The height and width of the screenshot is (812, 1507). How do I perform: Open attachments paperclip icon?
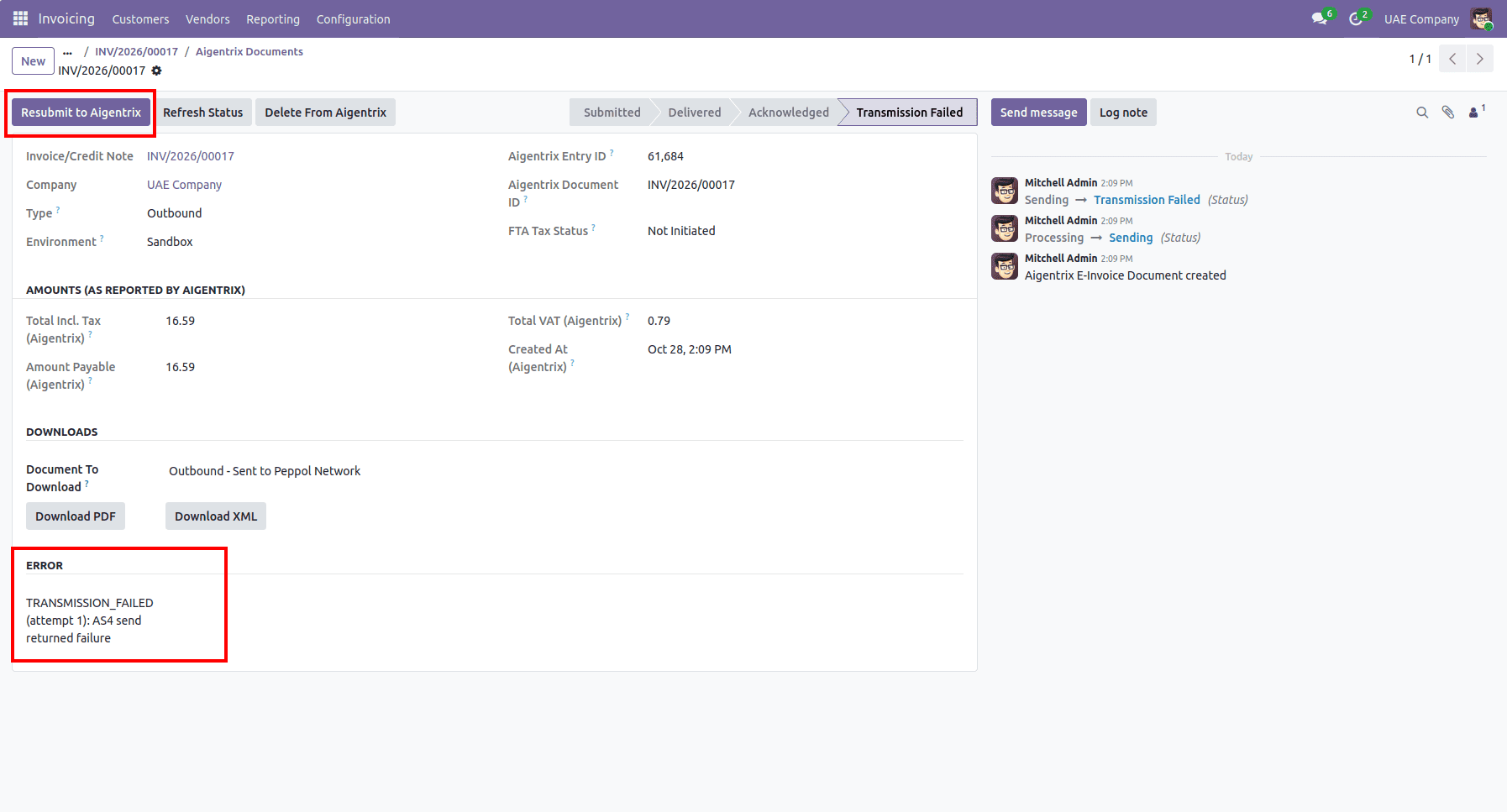[1448, 113]
